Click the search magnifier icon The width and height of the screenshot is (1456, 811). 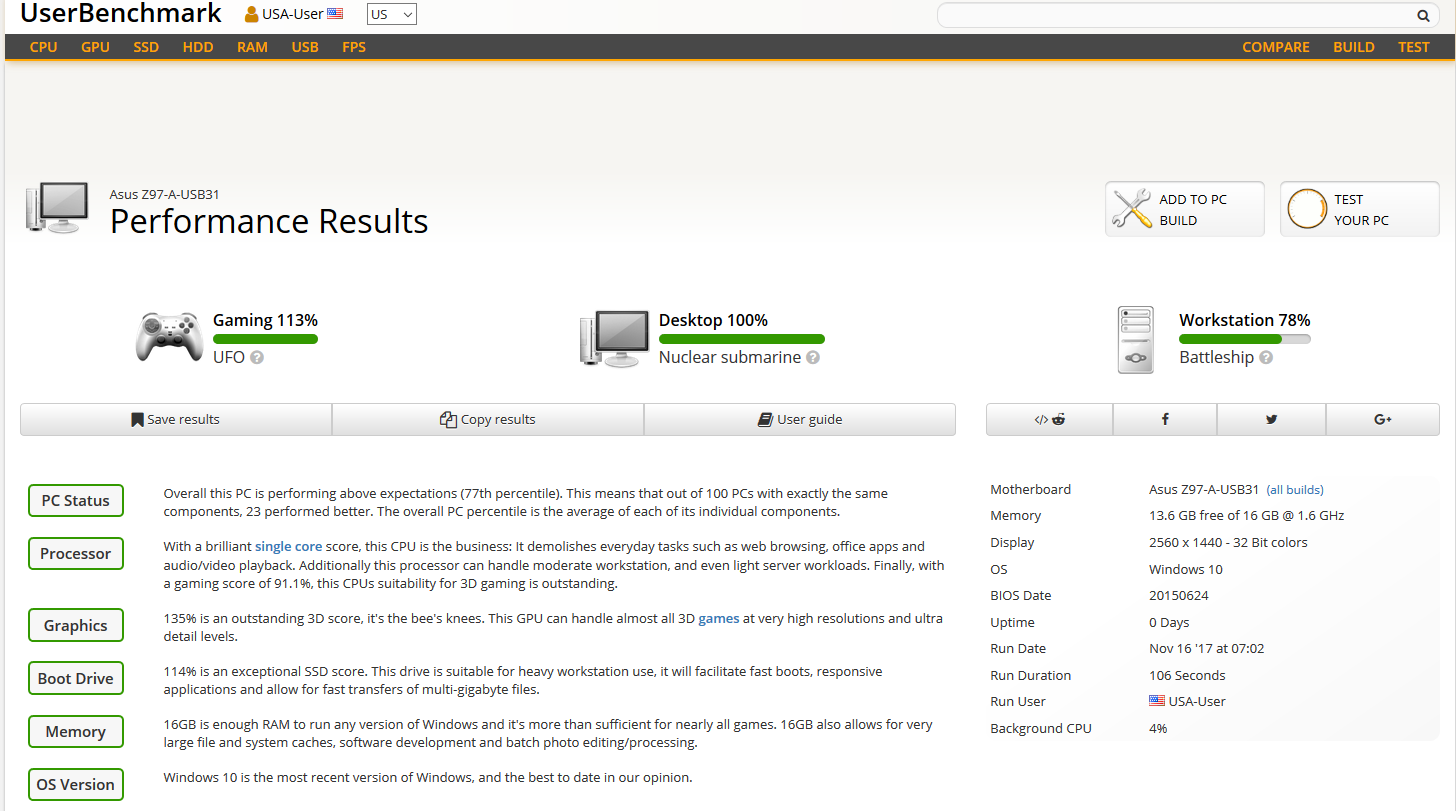pos(1423,15)
